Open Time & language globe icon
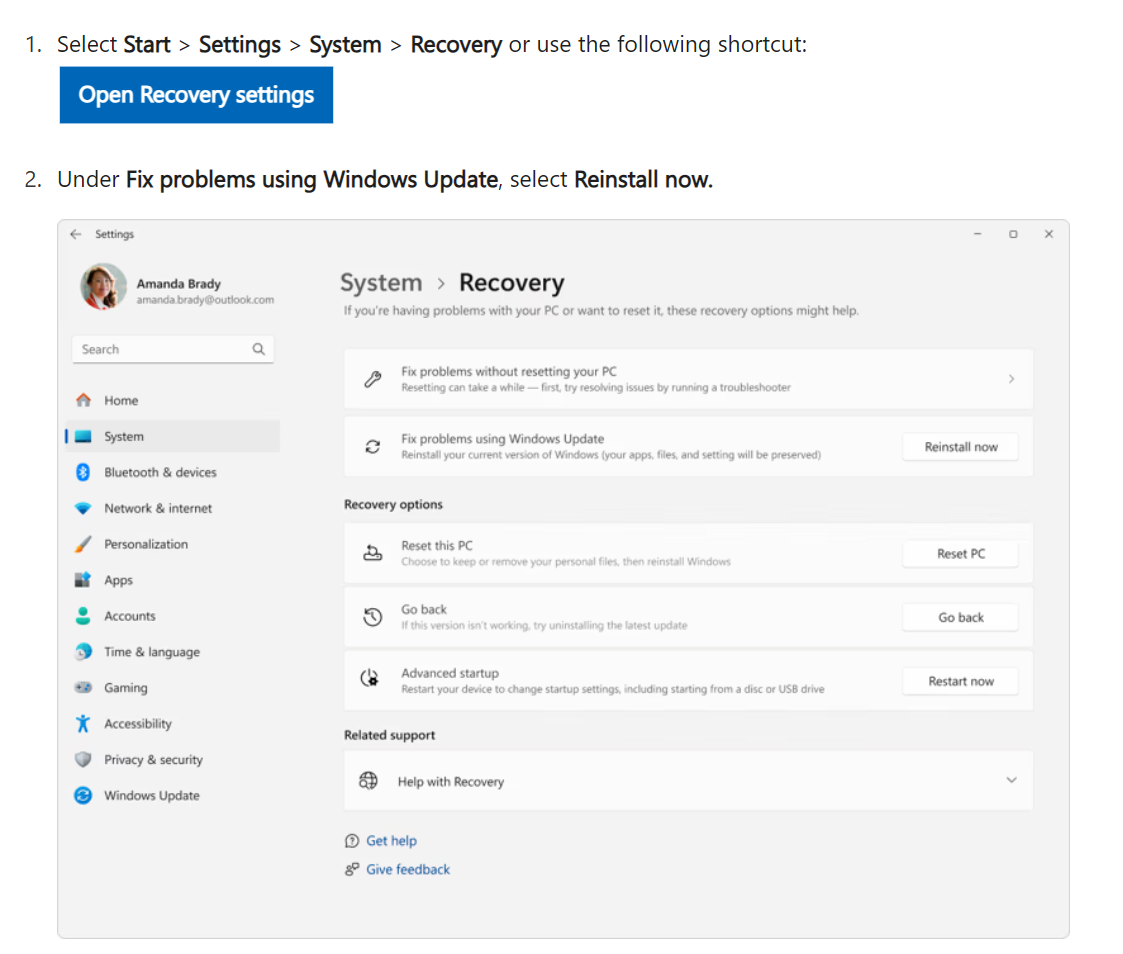The height and width of the screenshot is (954, 1123). [x=83, y=651]
